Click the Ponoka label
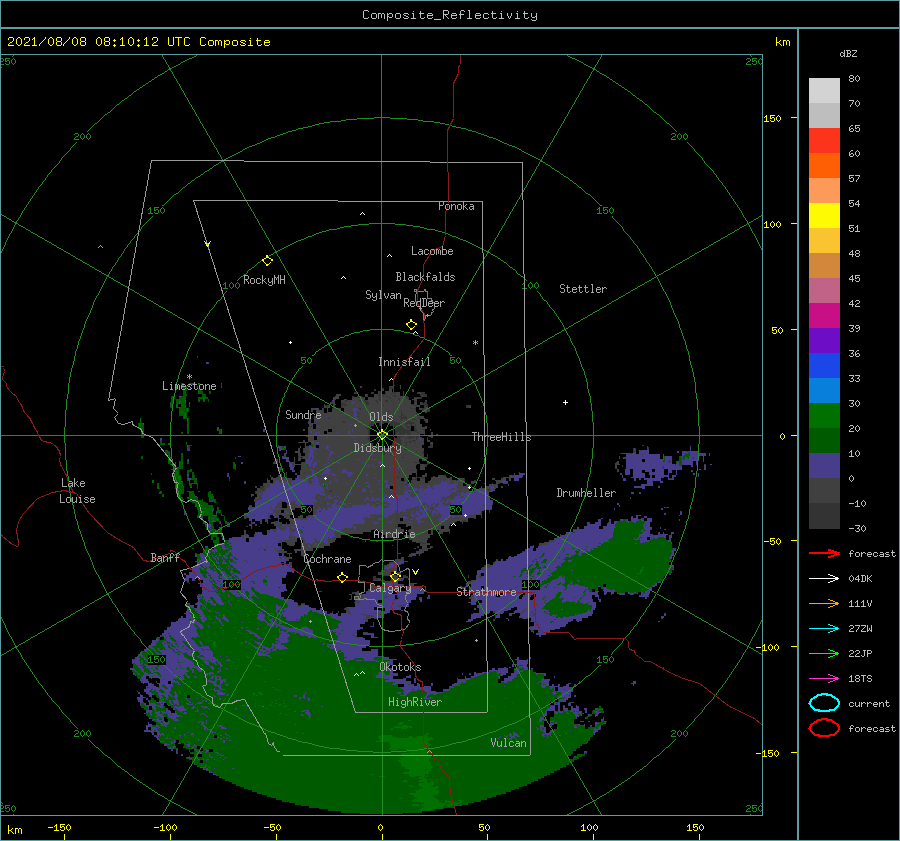Screen dimensions: 900x841 (x=456, y=206)
